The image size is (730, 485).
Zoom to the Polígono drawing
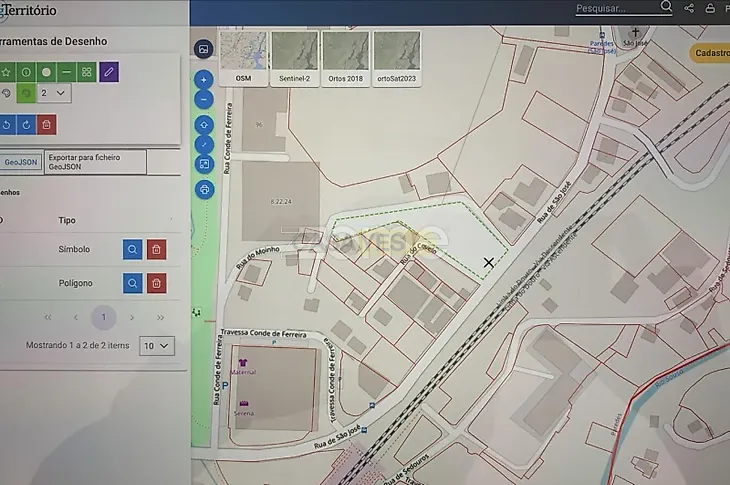133,283
